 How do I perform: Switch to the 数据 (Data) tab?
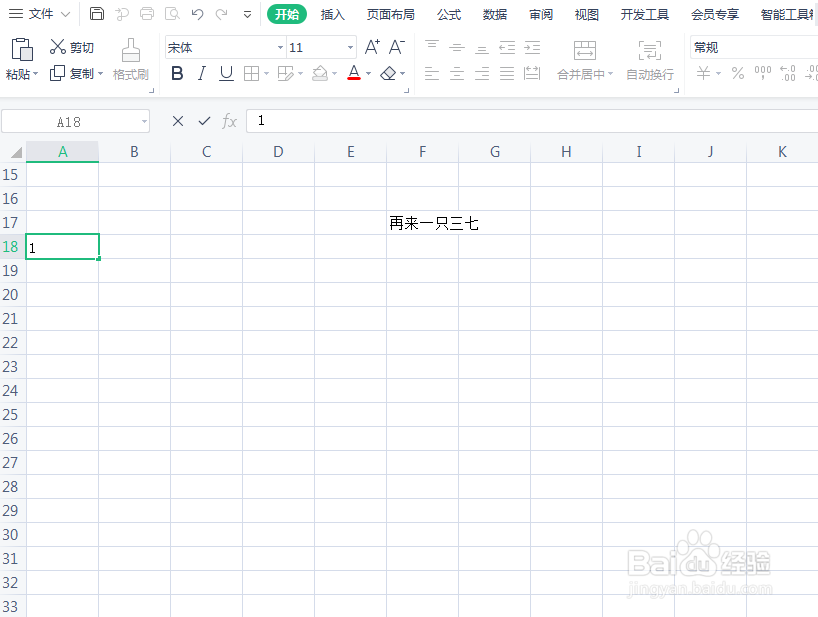495,15
